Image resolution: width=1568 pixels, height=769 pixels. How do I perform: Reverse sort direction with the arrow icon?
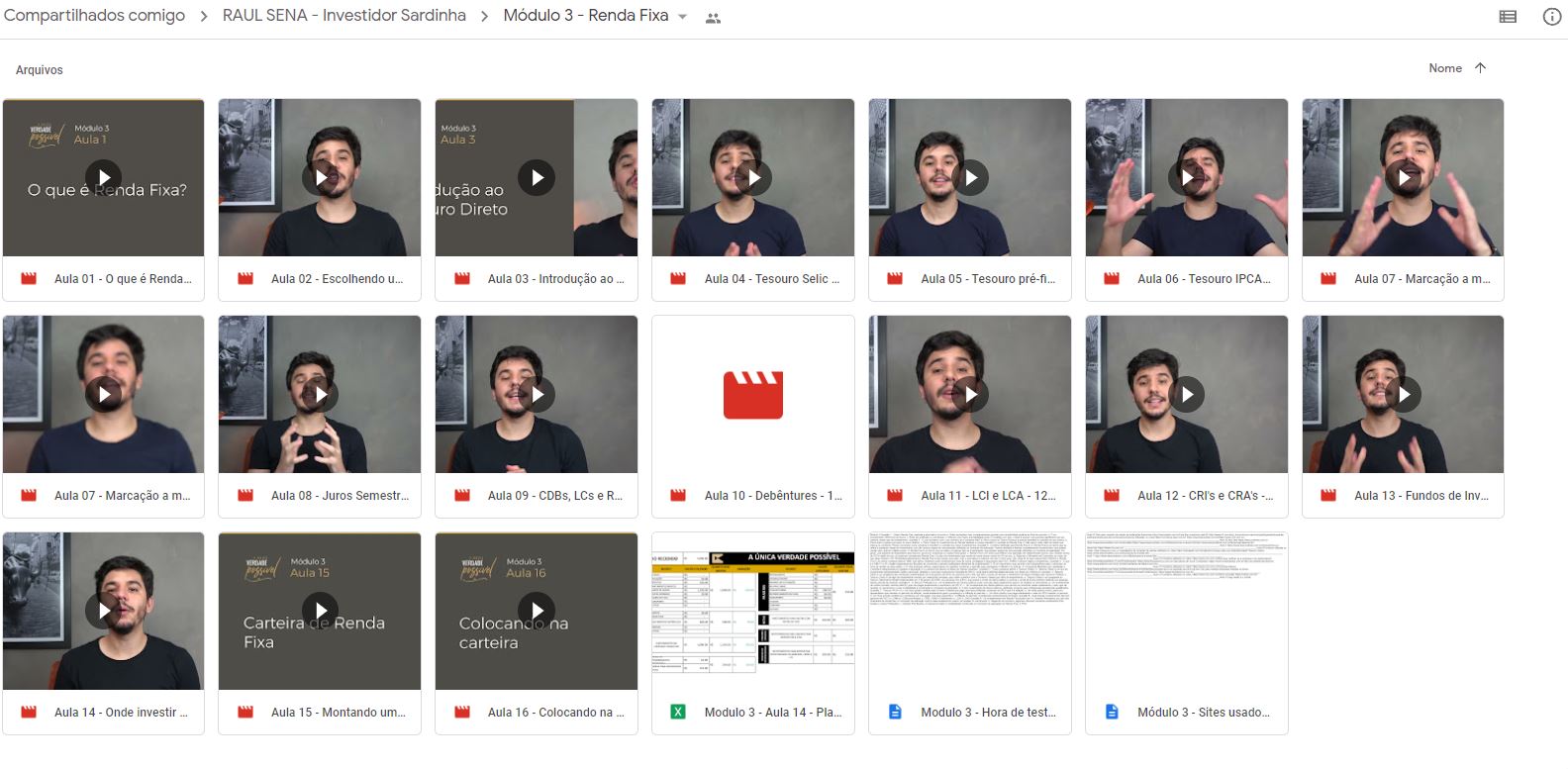point(1480,68)
